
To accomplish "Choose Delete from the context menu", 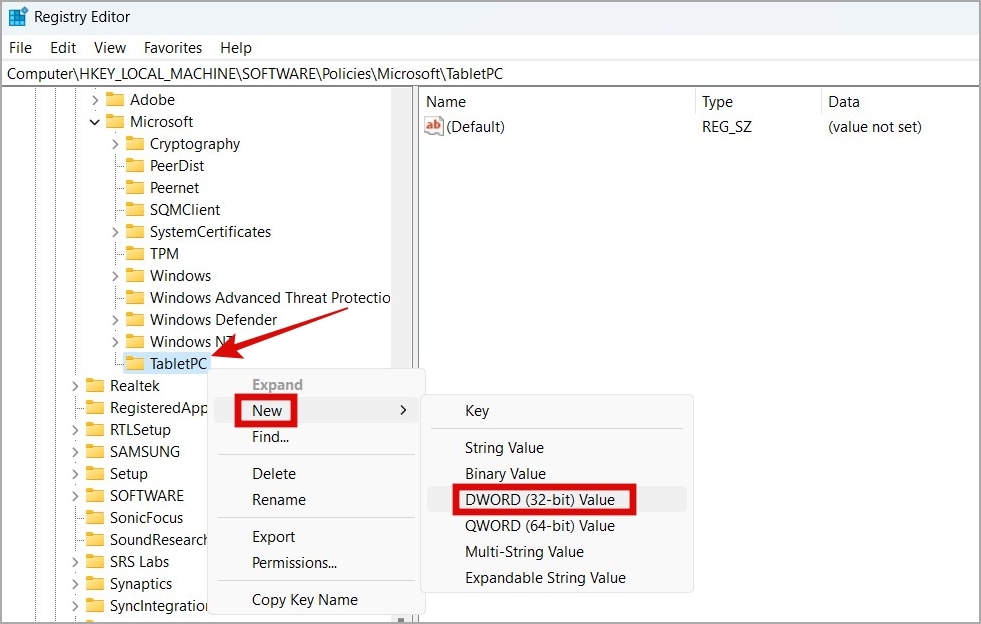I will [316, 474].
